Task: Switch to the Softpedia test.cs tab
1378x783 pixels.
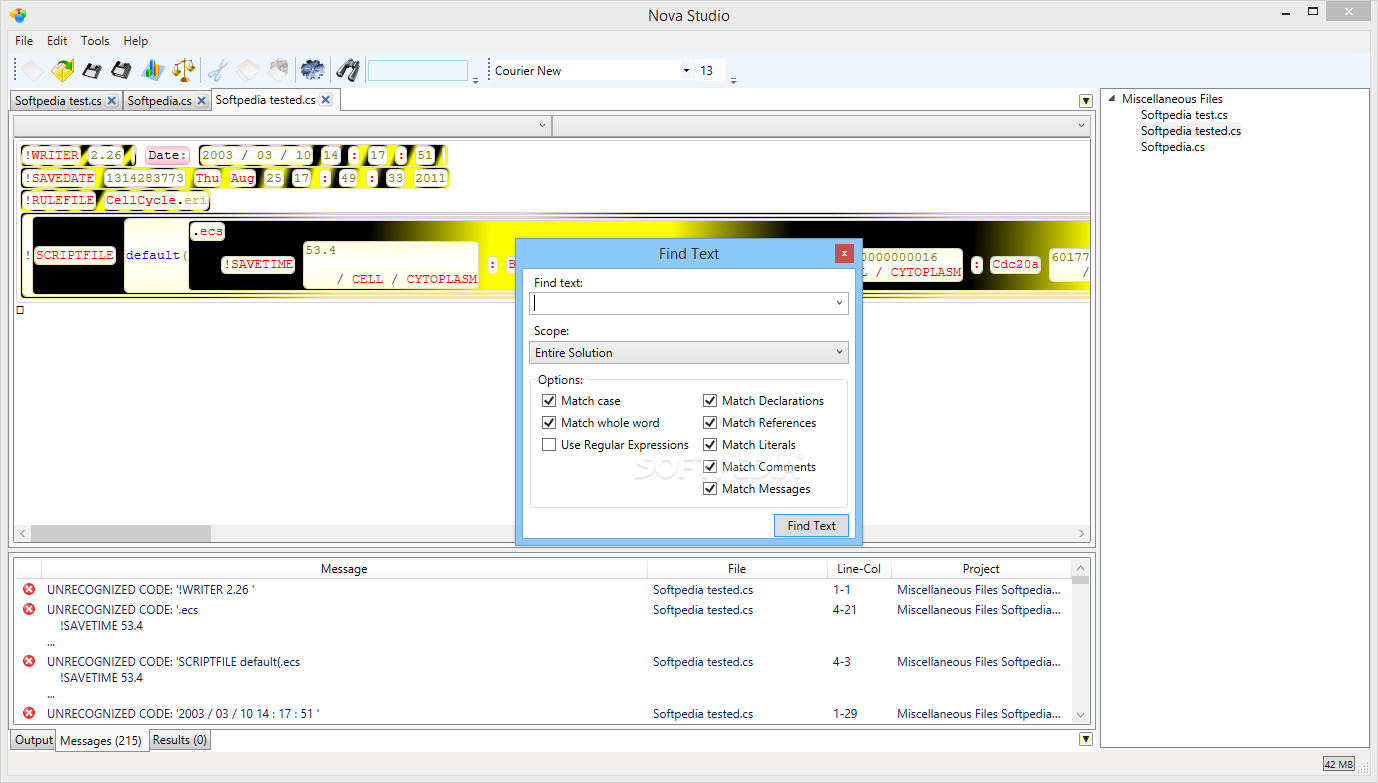Action: (58, 101)
